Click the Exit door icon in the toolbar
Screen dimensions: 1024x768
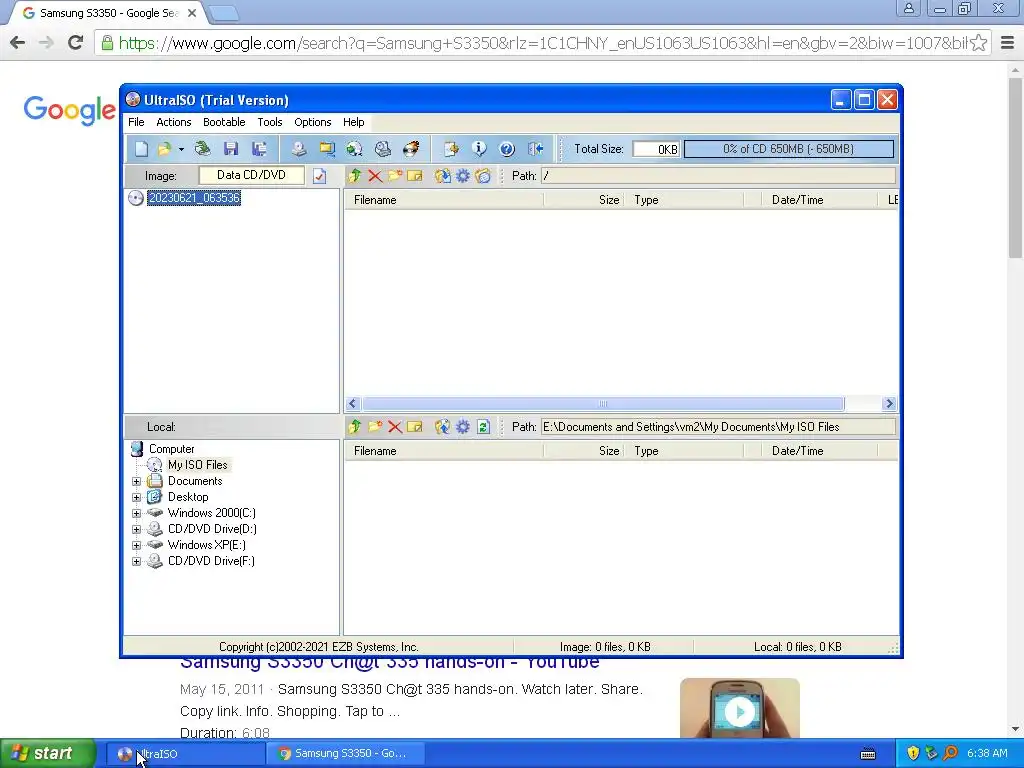click(x=536, y=149)
